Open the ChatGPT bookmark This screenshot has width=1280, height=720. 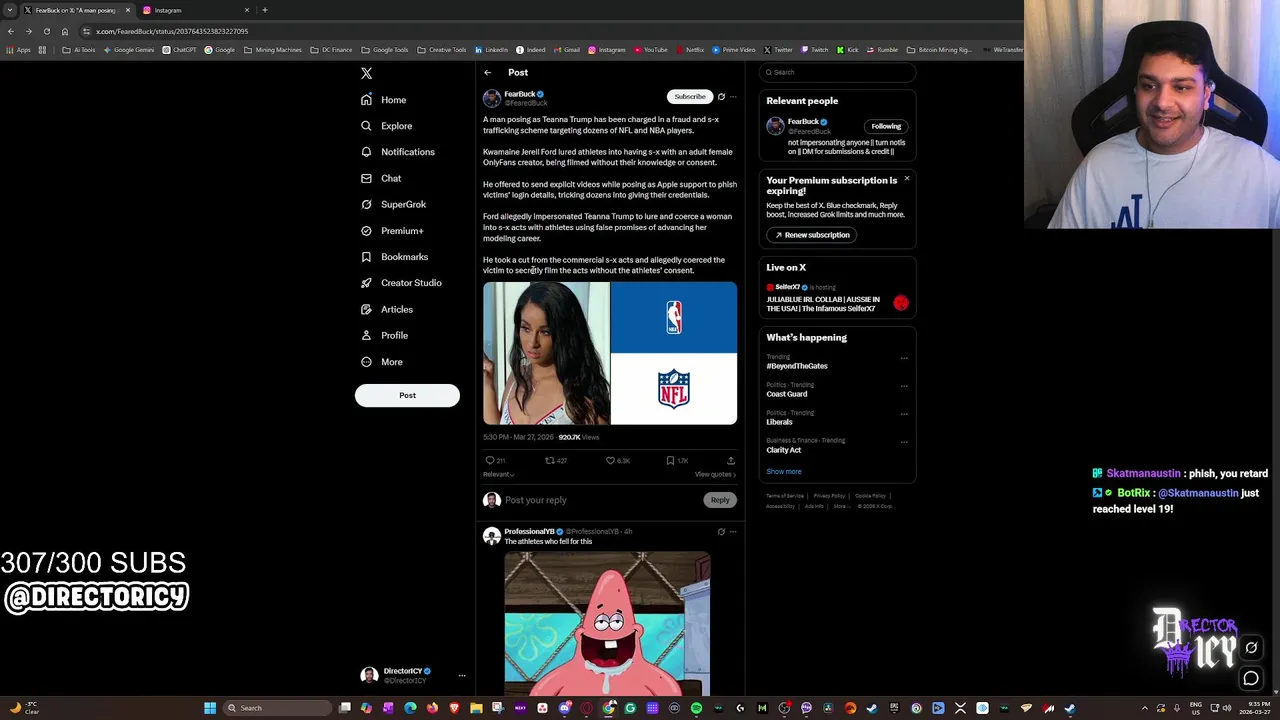[x=179, y=50]
